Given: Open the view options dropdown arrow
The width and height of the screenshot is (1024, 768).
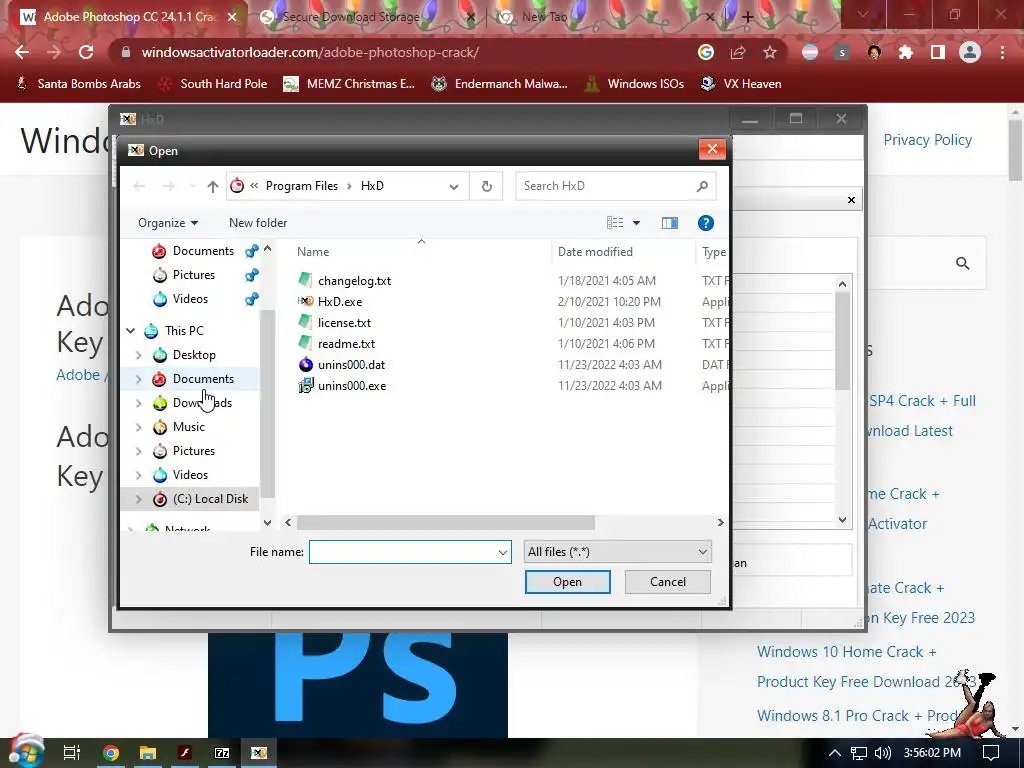Looking at the screenshot, I should pos(637,223).
